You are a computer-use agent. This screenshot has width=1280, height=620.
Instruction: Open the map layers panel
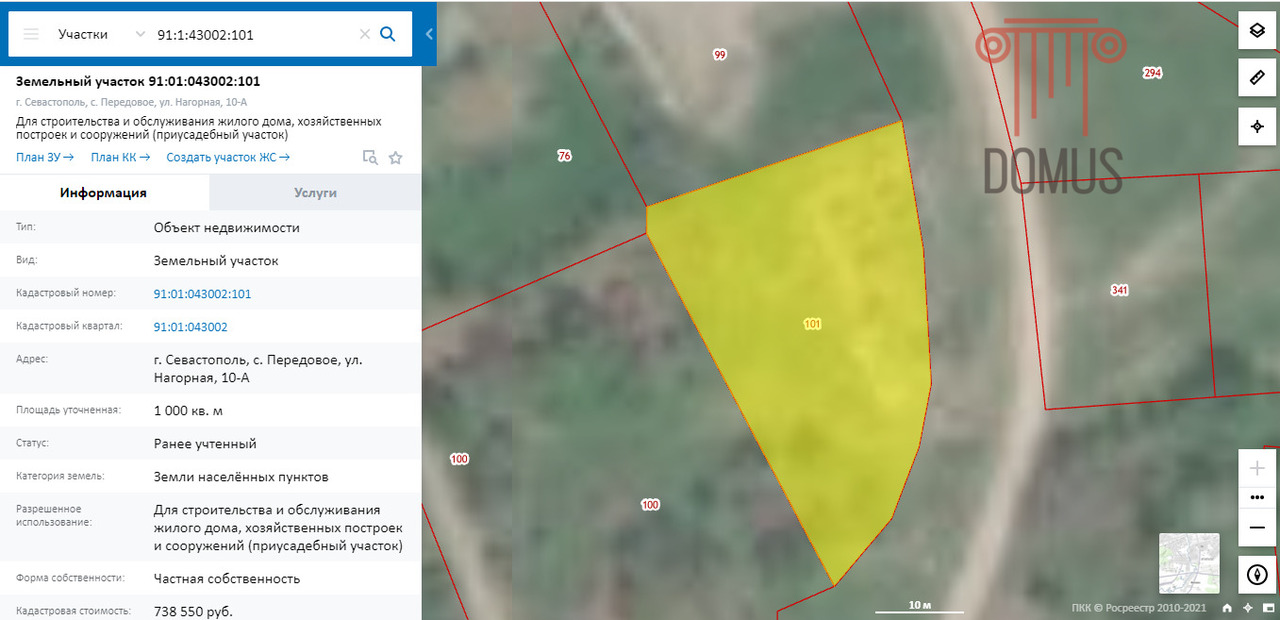(1257, 31)
